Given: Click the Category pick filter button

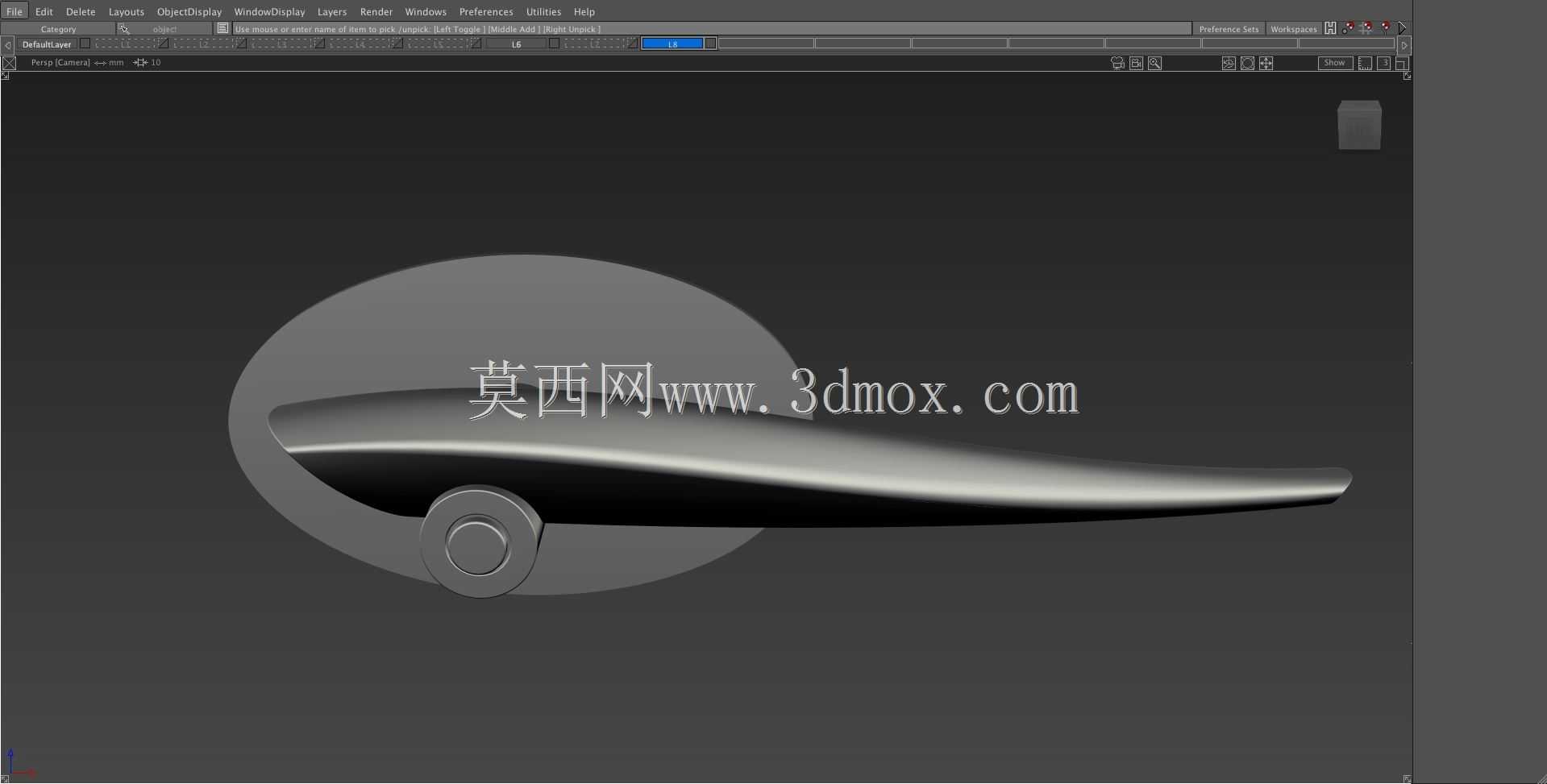Looking at the screenshot, I should [58, 29].
